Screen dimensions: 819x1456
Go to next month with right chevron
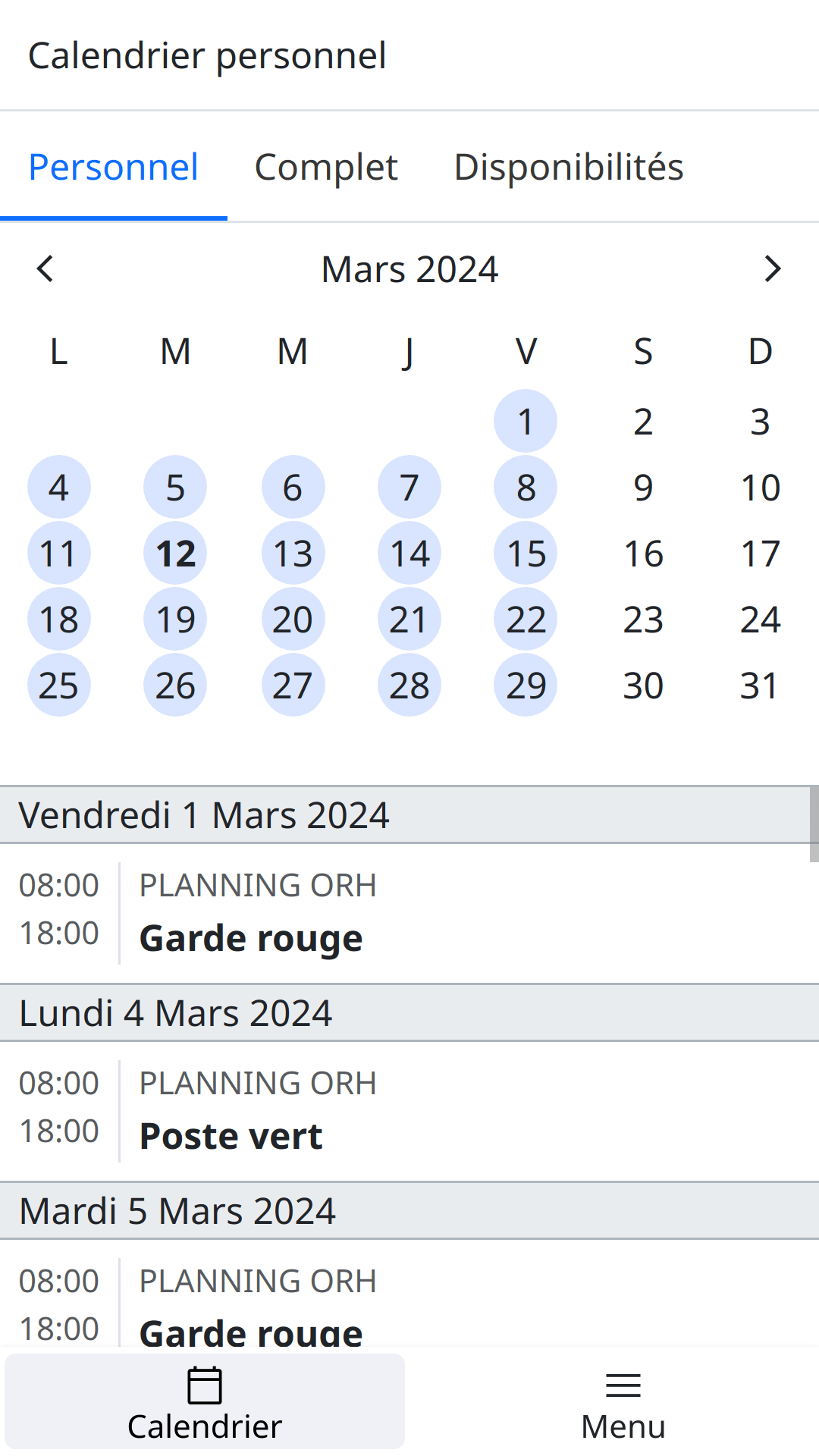773,268
